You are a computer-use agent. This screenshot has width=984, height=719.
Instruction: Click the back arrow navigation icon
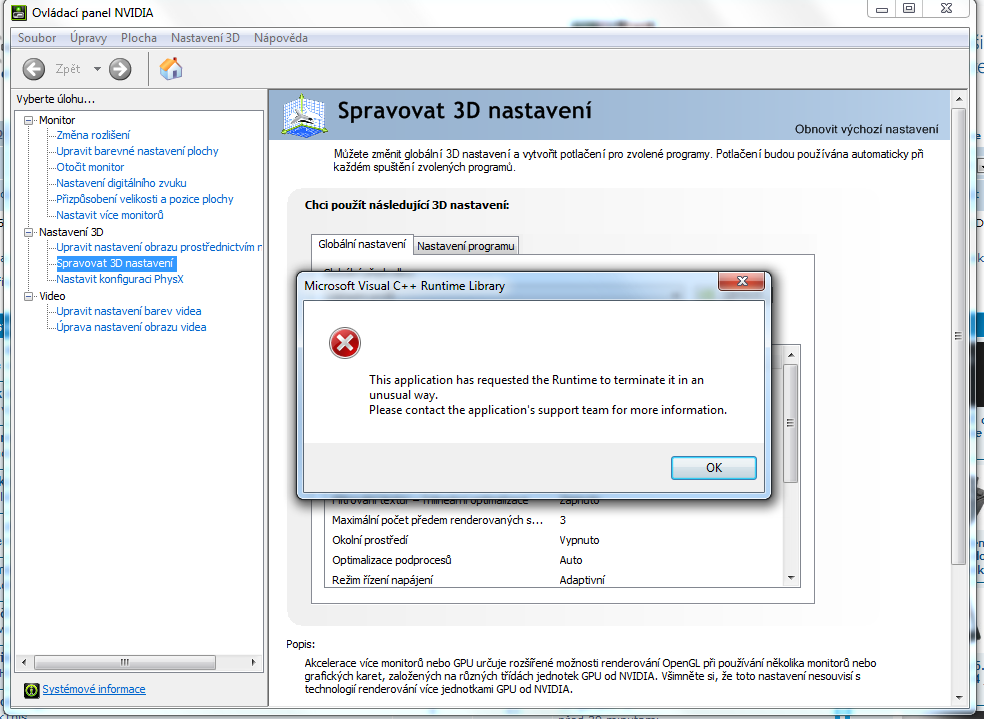[34, 69]
